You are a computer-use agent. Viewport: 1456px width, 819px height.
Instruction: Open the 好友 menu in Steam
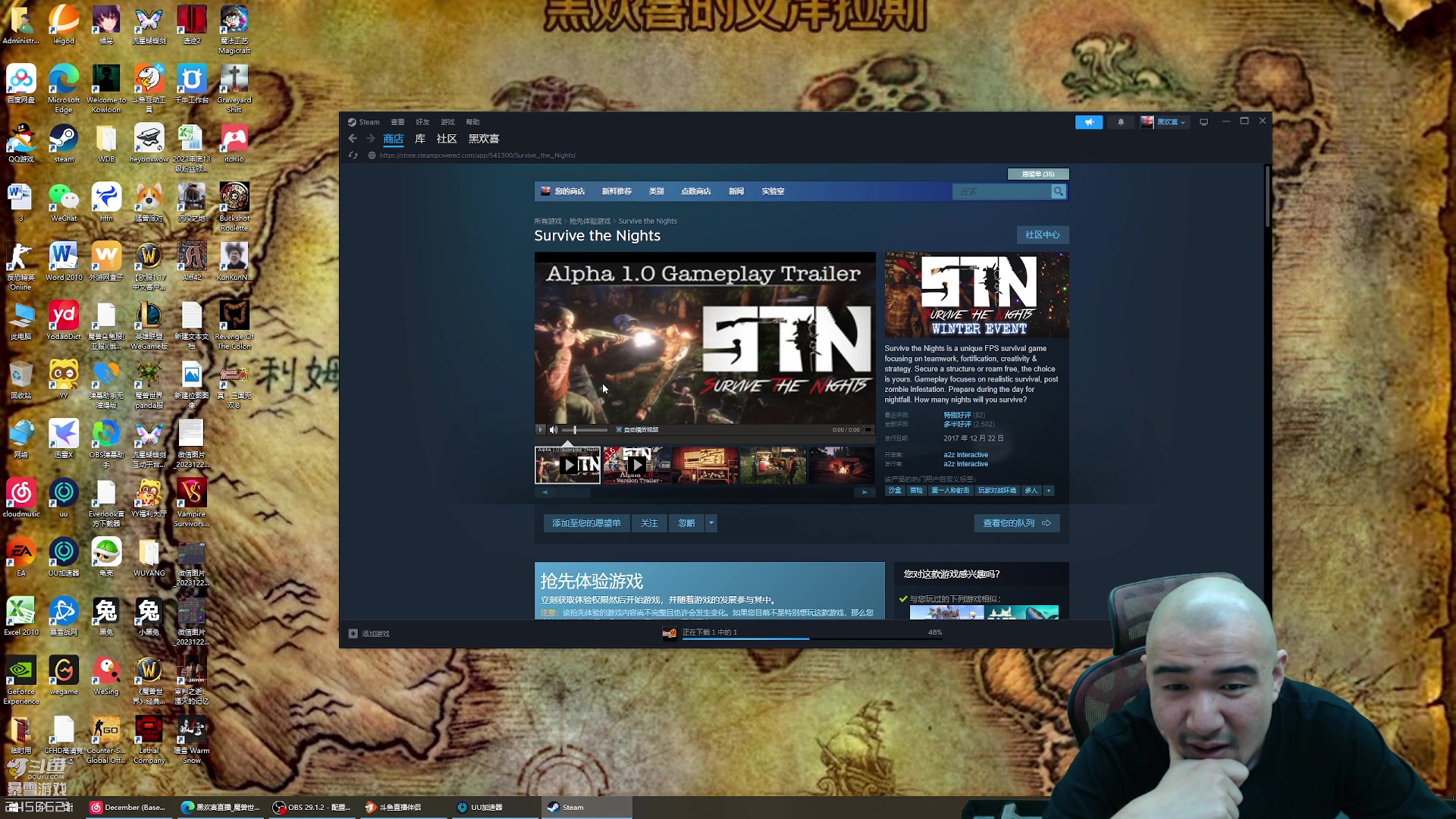pyautogui.click(x=422, y=122)
